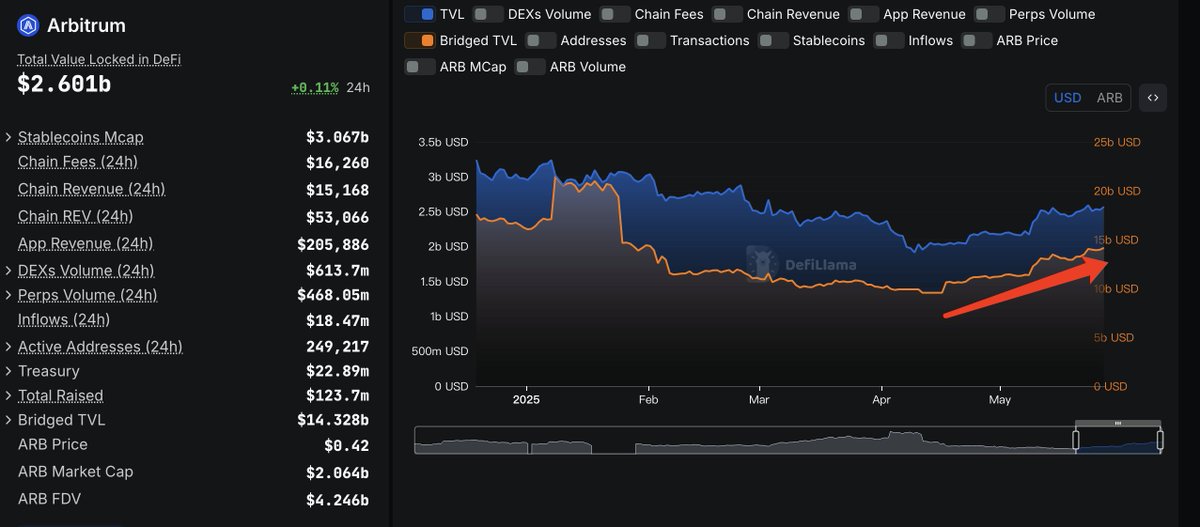Switch on App Revenue in the chart
Image resolution: width=1200 pixels, height=527 pixels.
(863, 14)
